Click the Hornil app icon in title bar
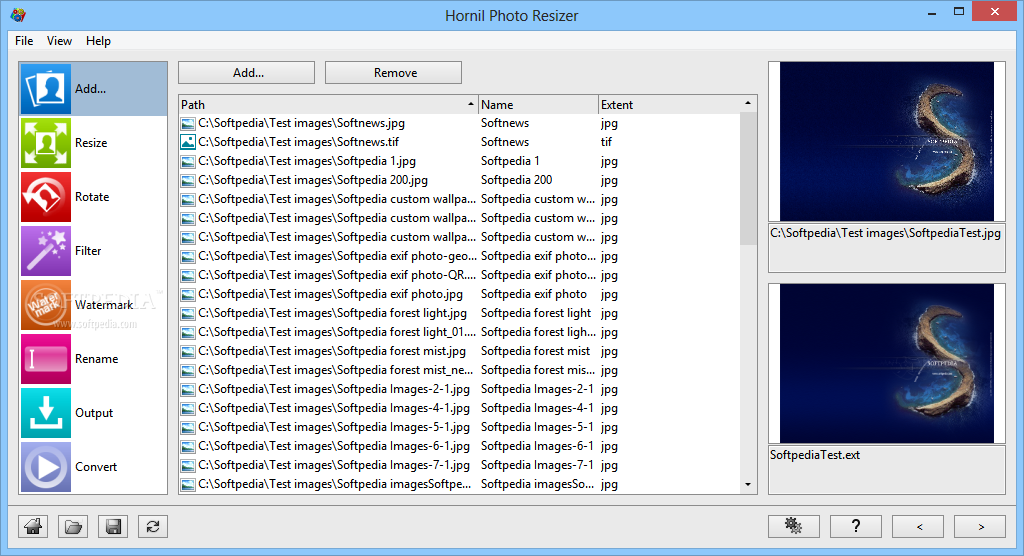Viewport: 1024px width, 556px height. point(18,14)
